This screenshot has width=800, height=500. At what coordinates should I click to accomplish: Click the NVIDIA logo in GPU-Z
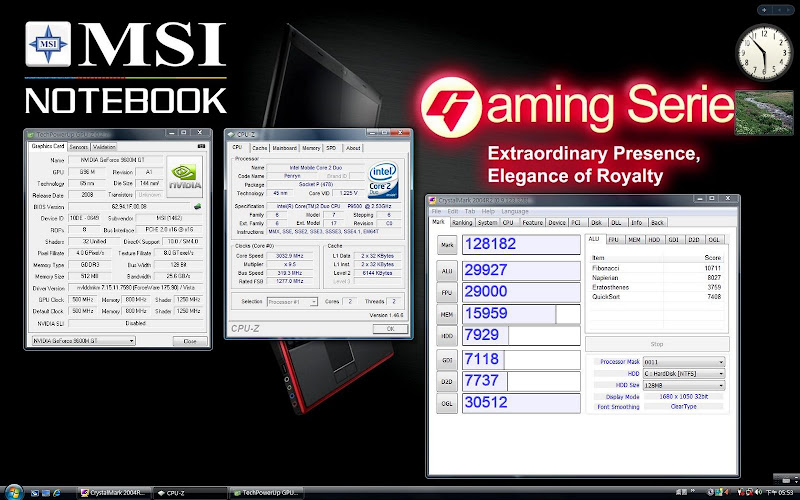[x=184, y=177]
